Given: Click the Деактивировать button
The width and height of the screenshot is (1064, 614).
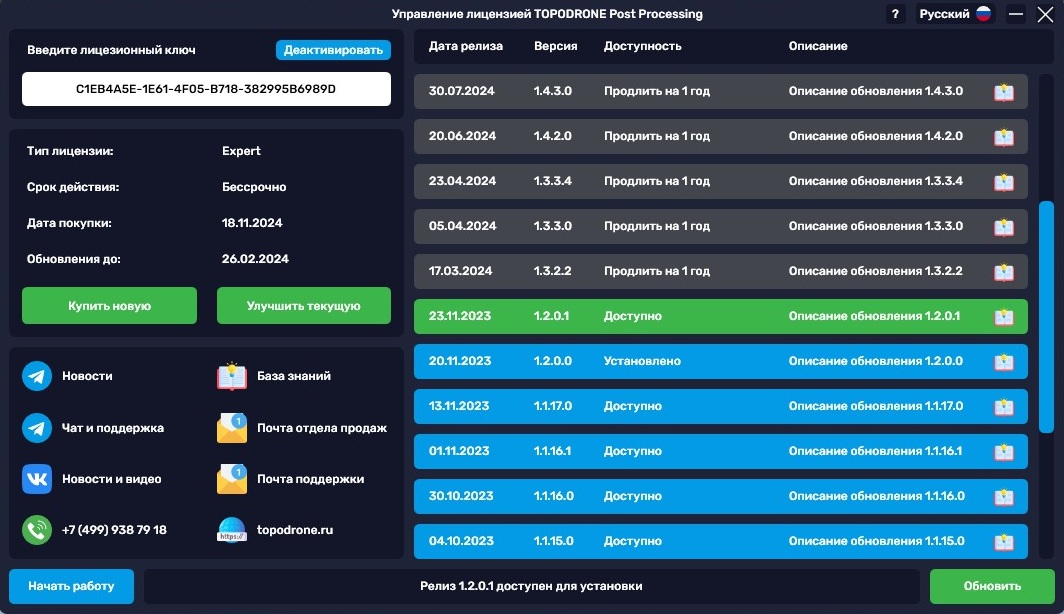Looking at the screenshot, I should coord(333,50).
